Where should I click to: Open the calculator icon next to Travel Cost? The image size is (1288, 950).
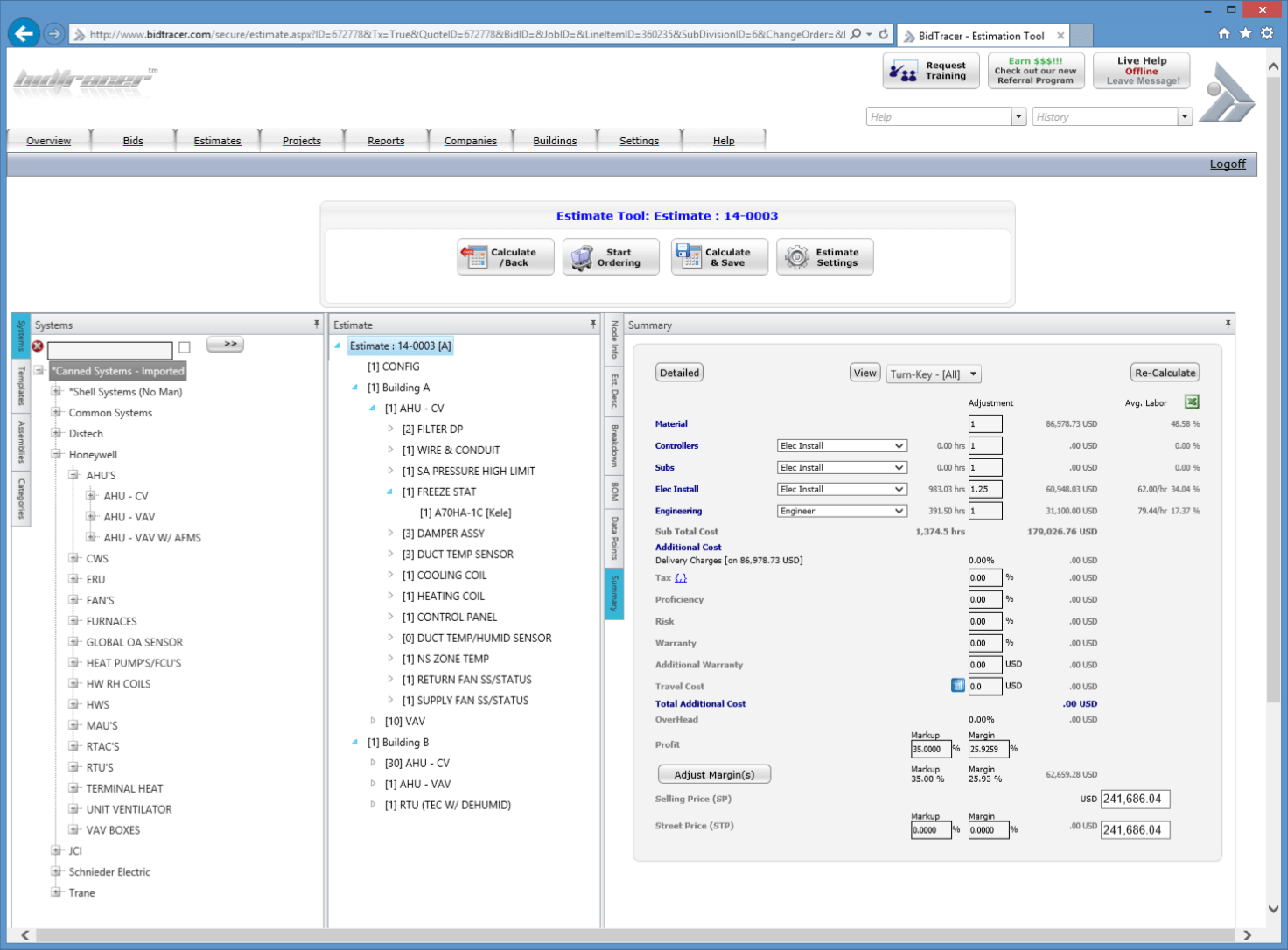(x=958, y=686)
